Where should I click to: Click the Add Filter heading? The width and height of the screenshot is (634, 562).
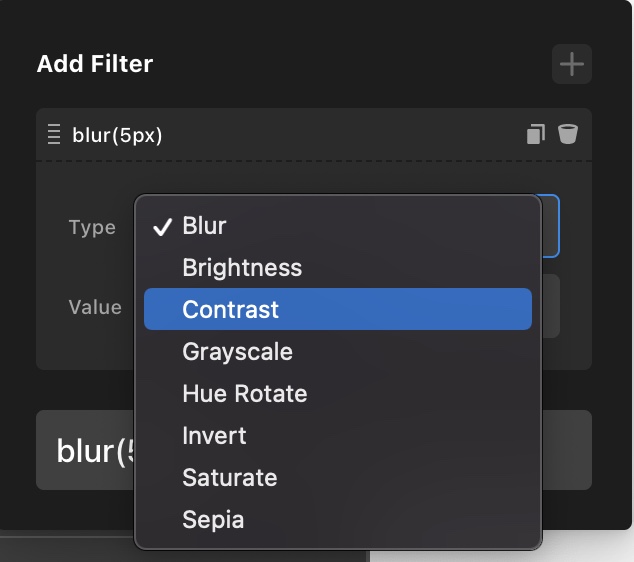(x=95, y=65)
